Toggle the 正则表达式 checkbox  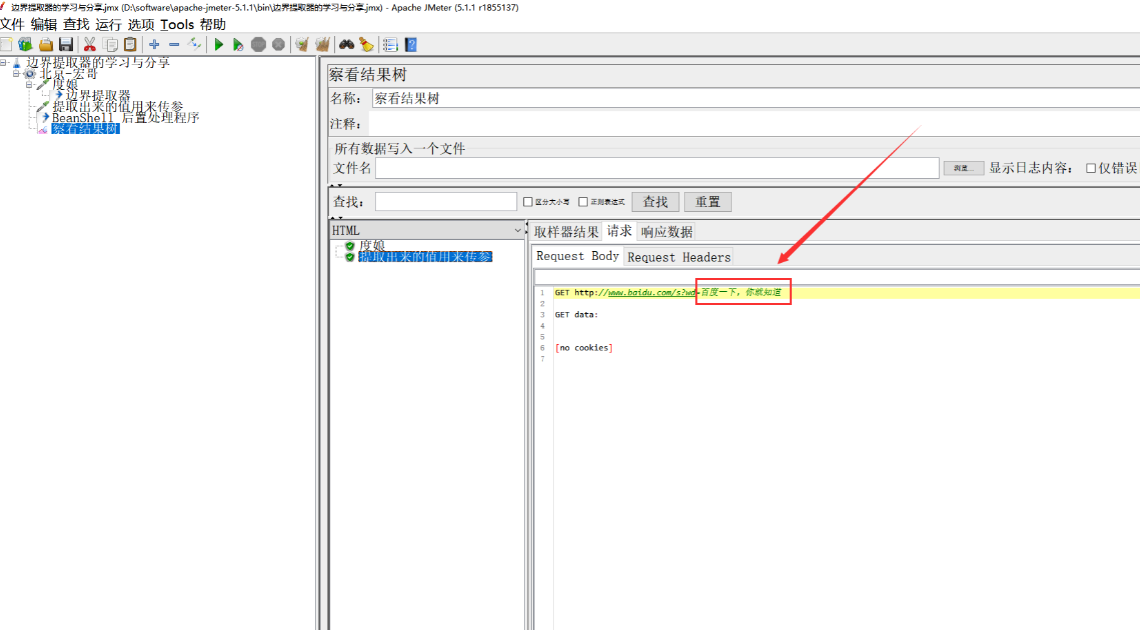tap(582, 202)
